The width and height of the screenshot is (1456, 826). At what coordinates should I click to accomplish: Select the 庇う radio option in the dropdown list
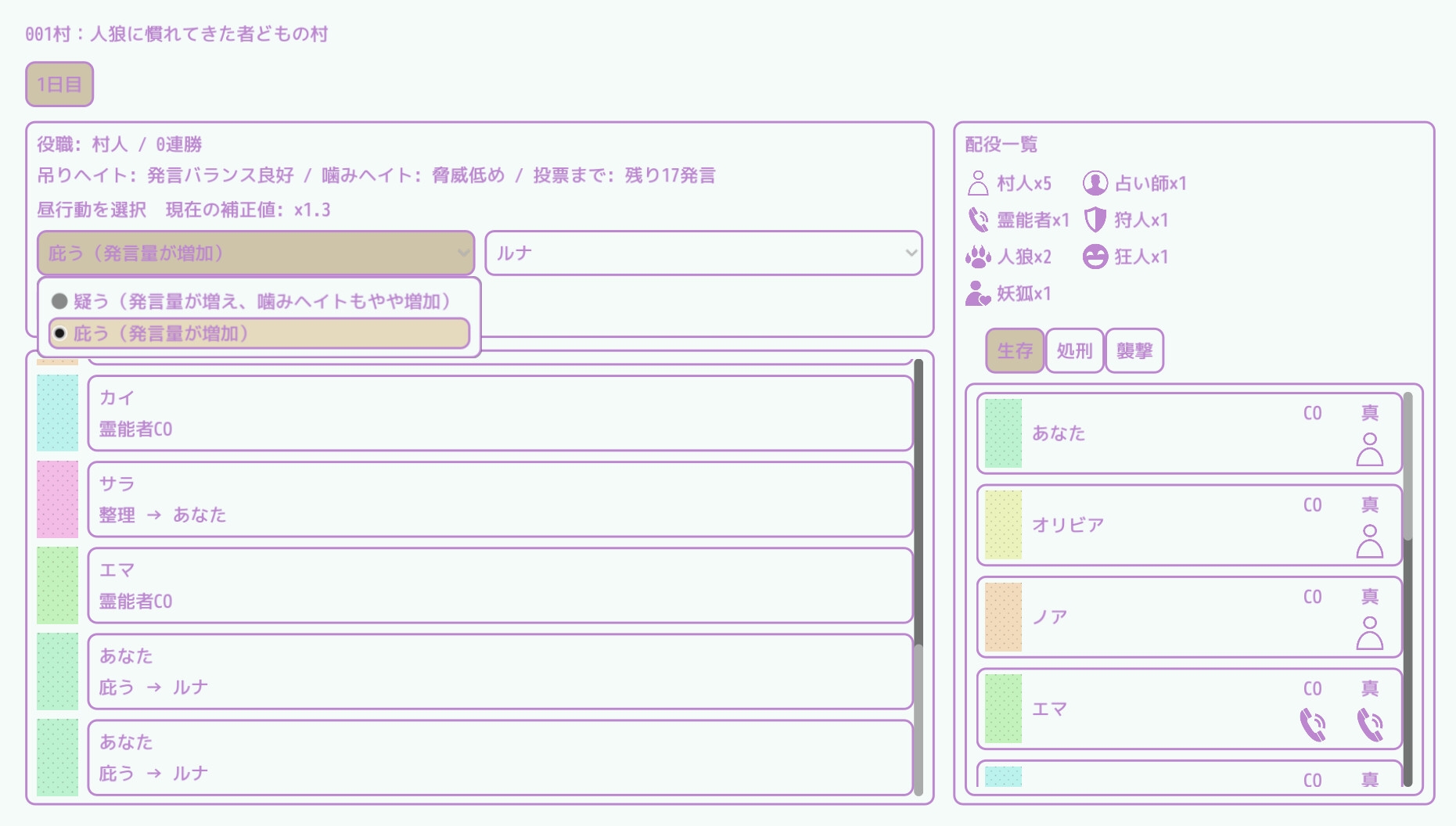tap(259, 333)
